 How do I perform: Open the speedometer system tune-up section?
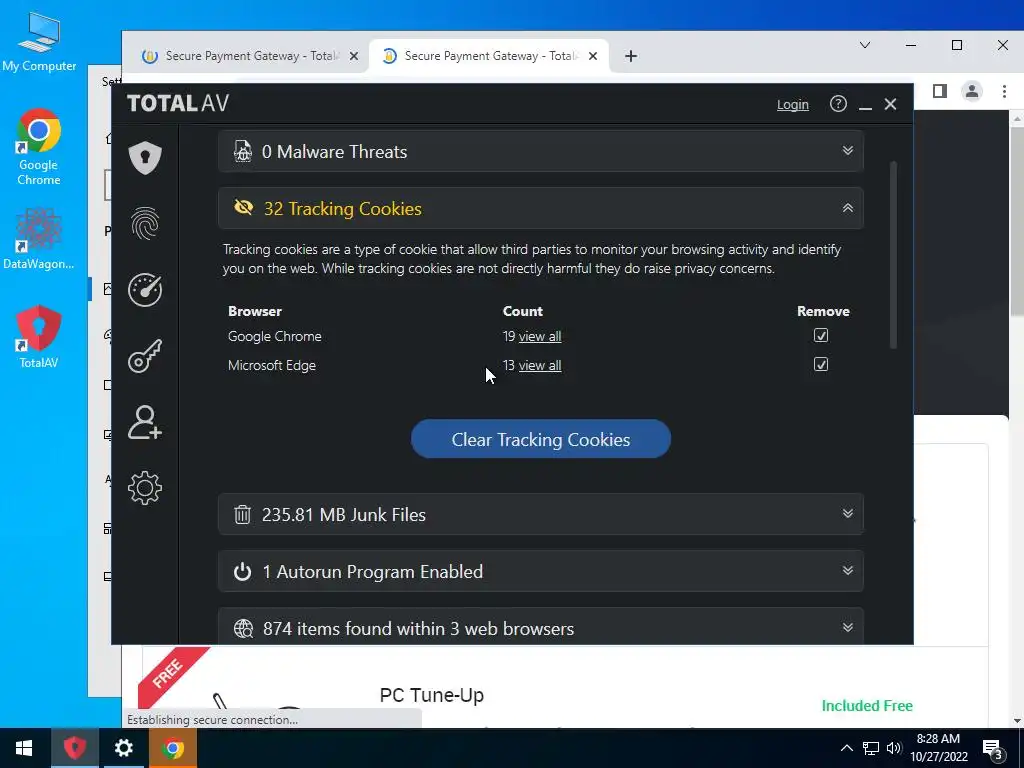point(145,289)
